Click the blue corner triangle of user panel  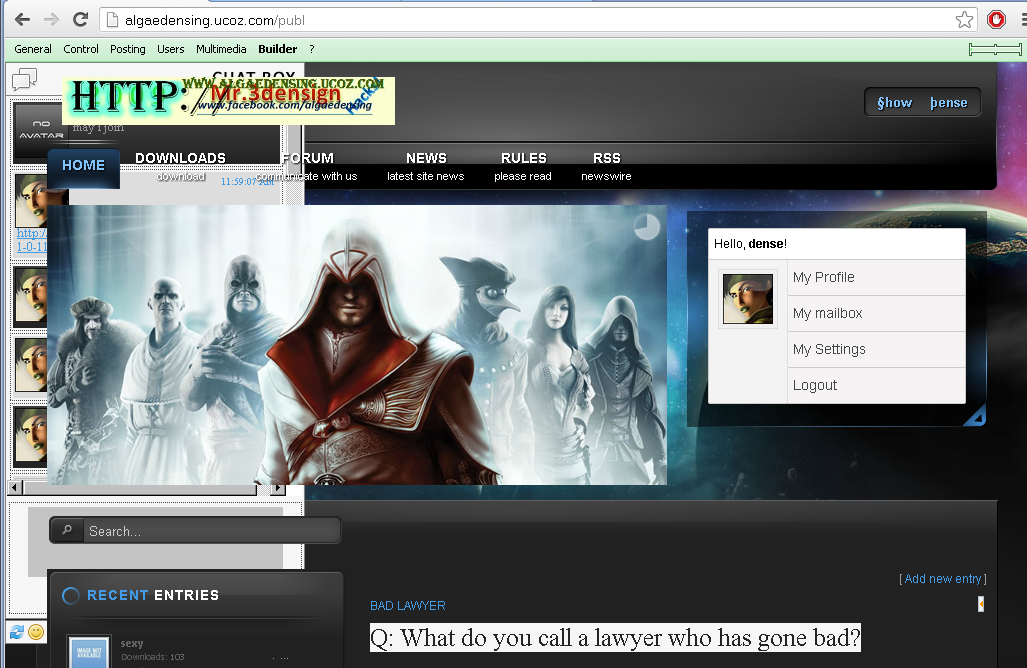[x=975, y=416]
